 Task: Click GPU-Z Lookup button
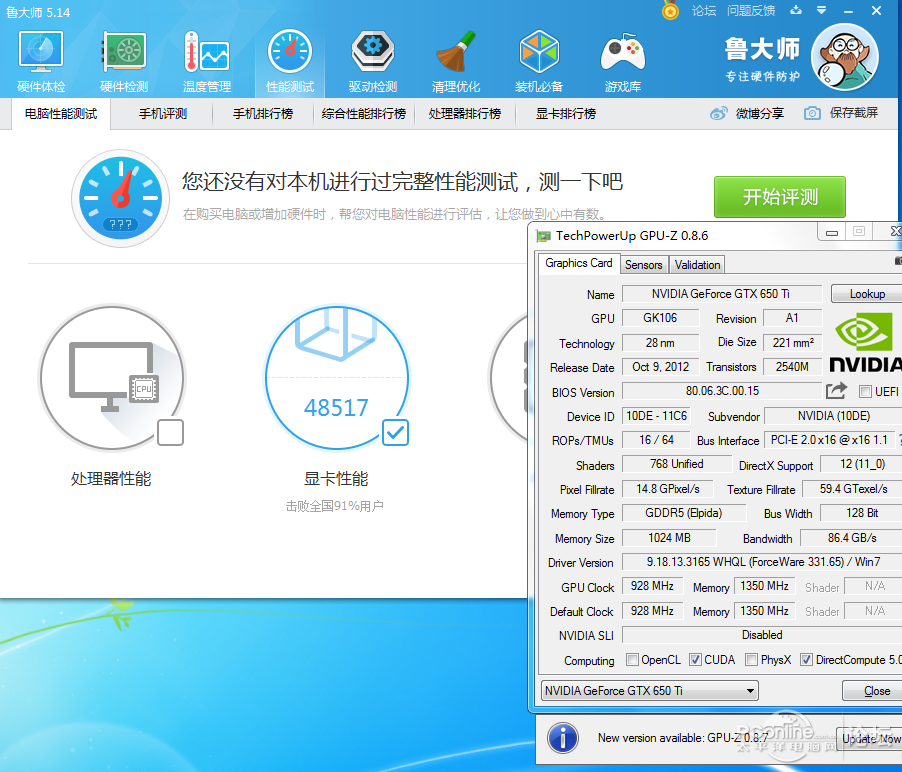pos(867,294)
